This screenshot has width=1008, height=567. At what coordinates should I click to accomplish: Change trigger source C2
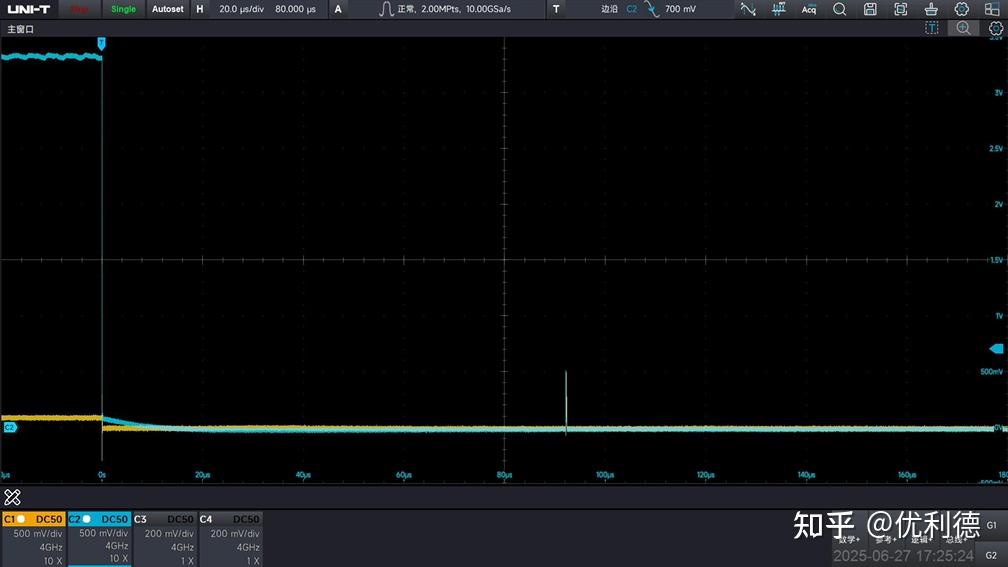(631, 9)
